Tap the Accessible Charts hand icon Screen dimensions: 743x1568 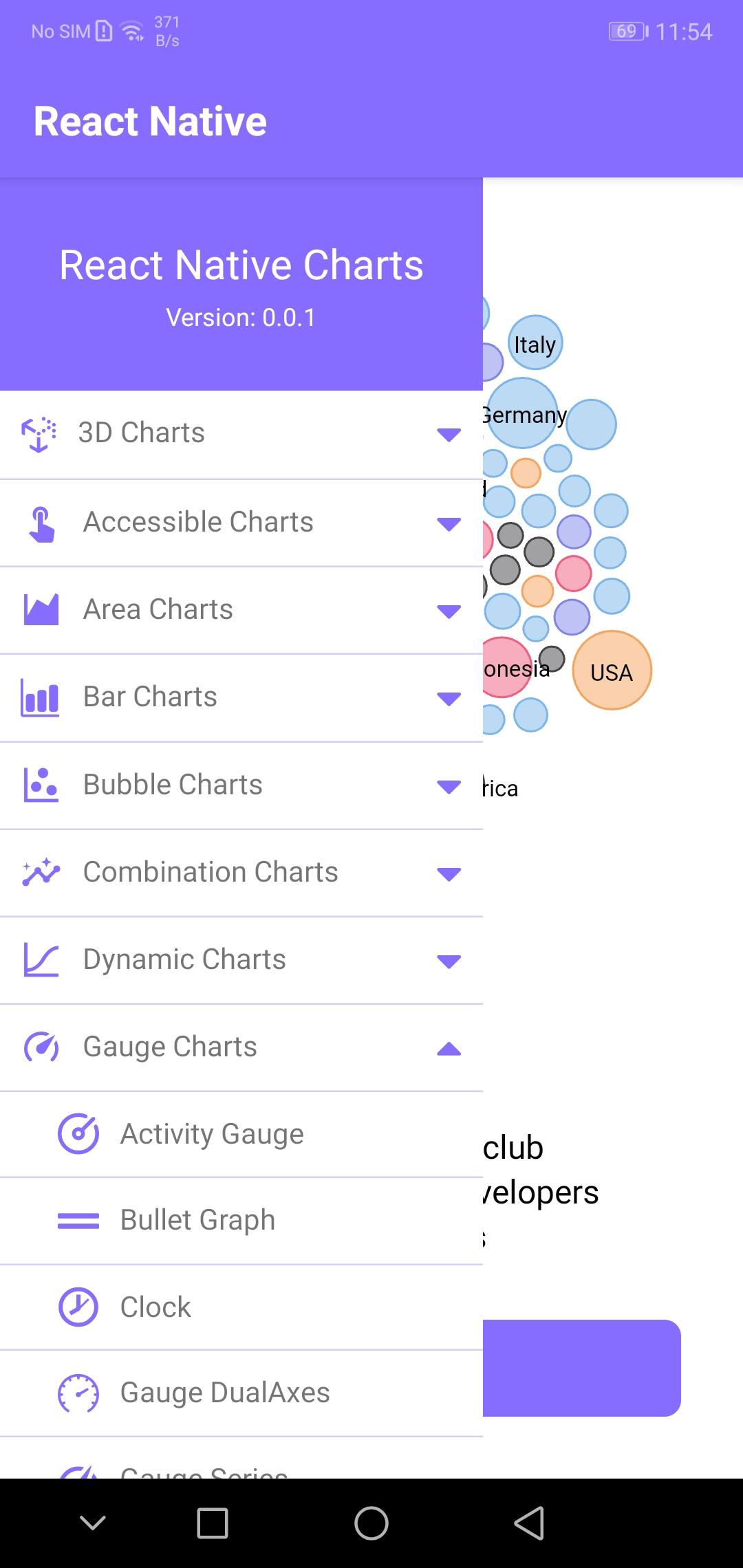click(42, 524)
